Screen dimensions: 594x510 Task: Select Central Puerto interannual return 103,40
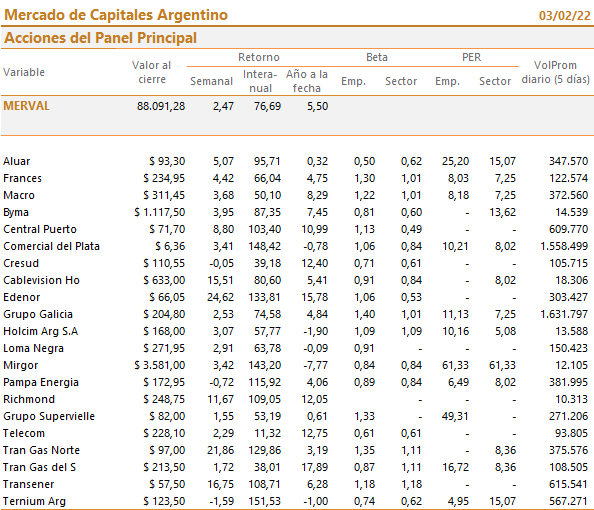click(x=264, y=229)
